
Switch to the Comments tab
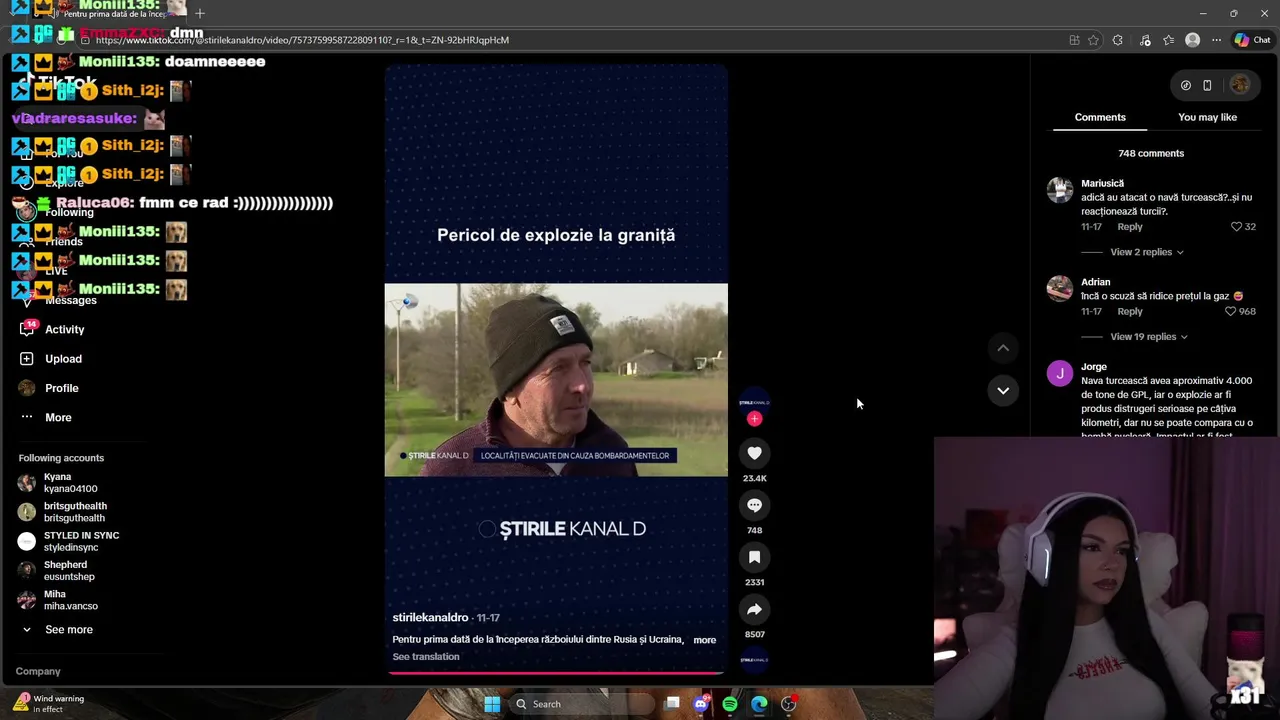(x=1100, y=117)
